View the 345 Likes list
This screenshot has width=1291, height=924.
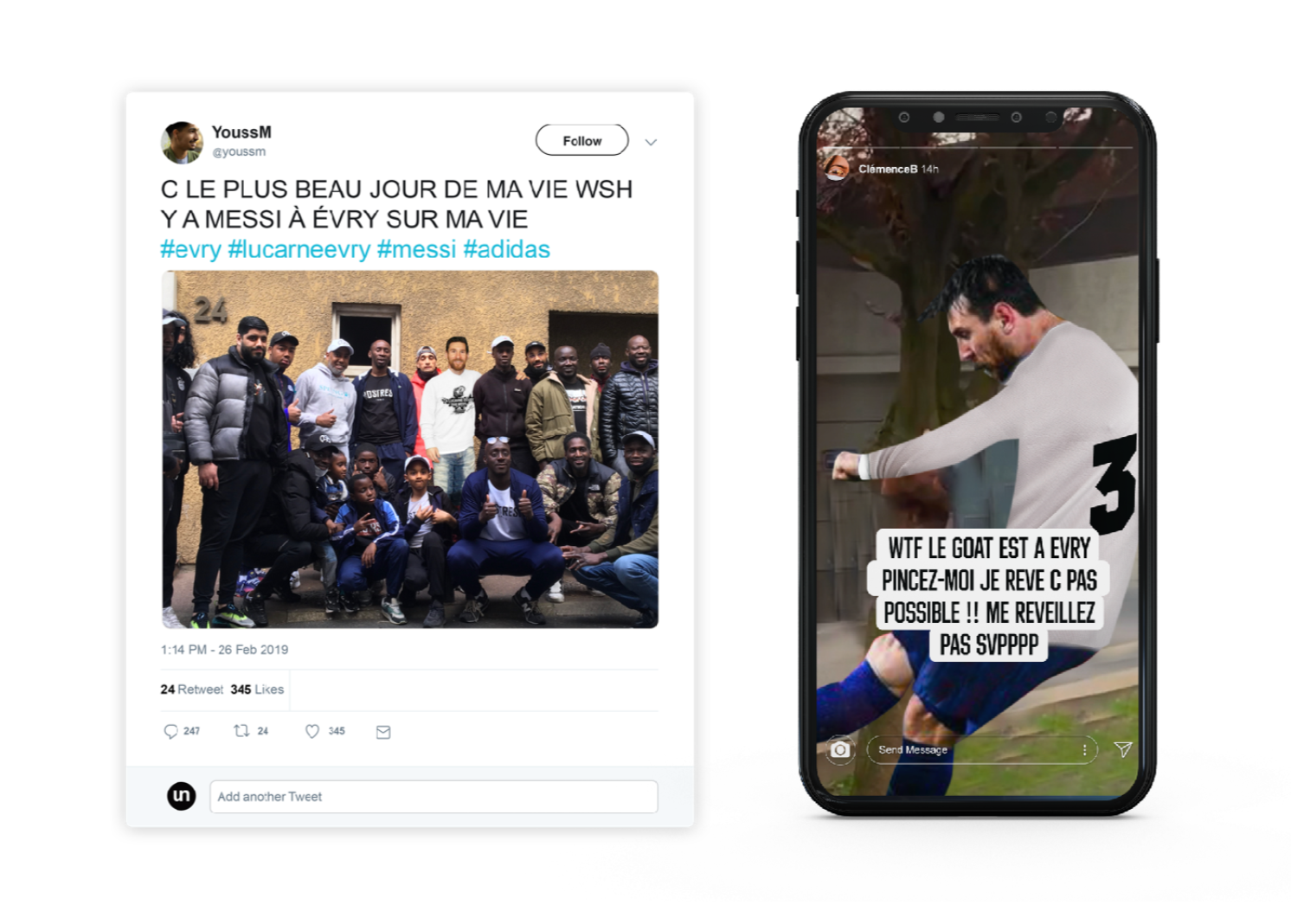click(257, 690)
